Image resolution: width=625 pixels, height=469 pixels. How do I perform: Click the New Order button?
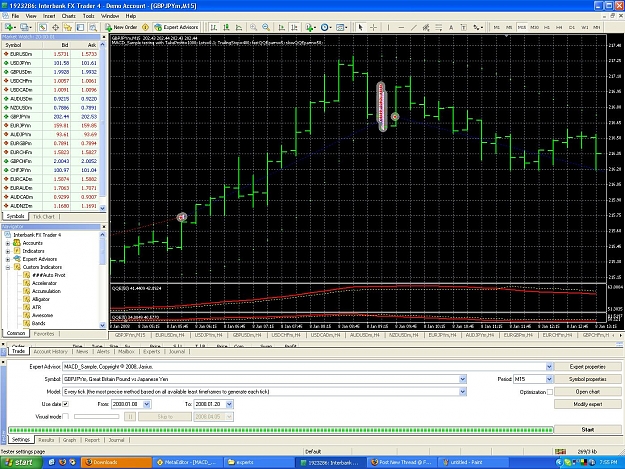121,27
